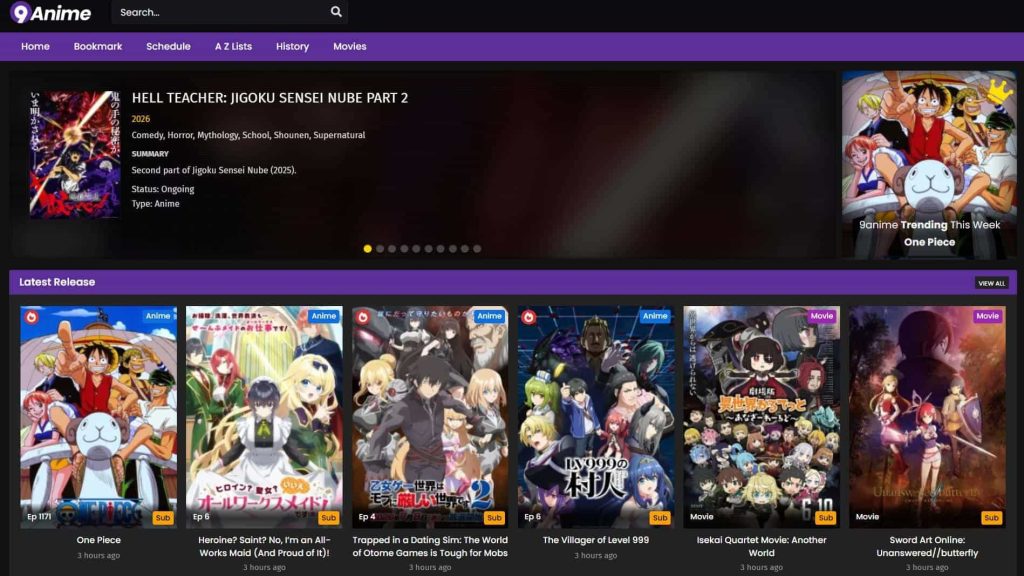Select the first carousel dot

pos(368,249)
